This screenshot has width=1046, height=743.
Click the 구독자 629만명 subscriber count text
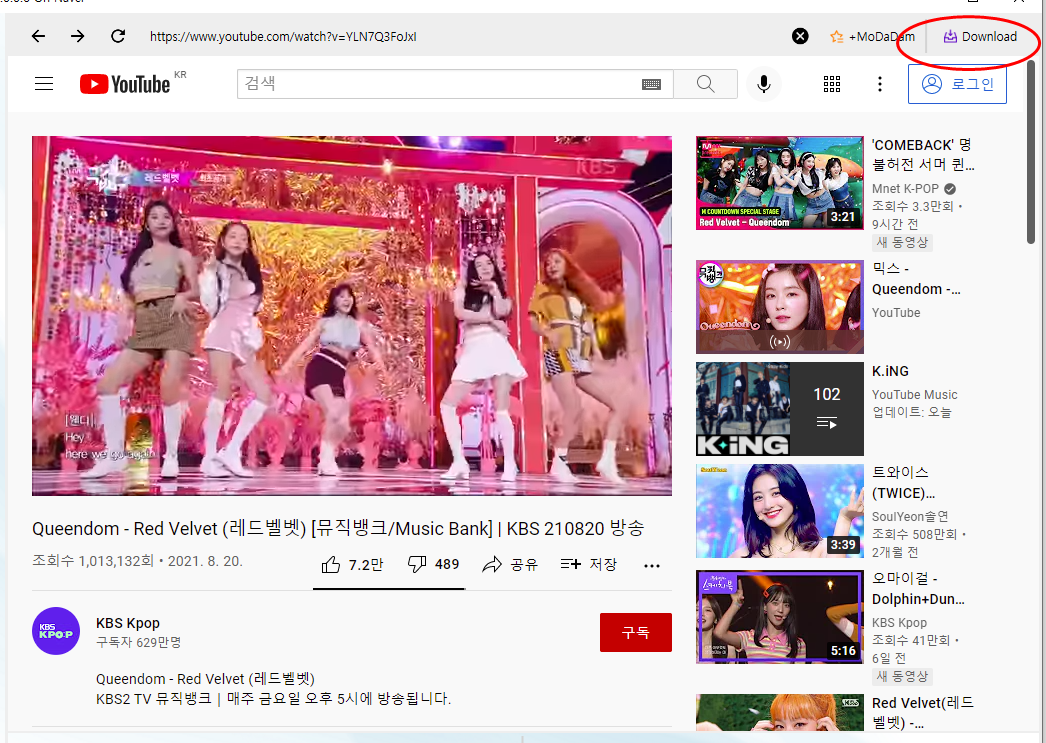pyautogui.click(x=139, y=642)
